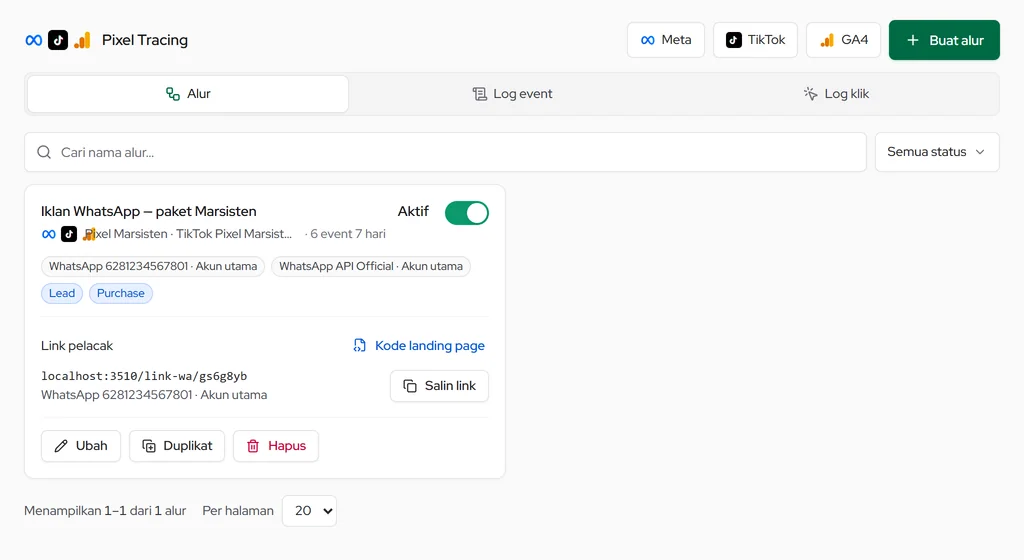Open the Semua status filter dropdown
The height and width of the screenshot is (560, 1024).
[x=936, y=152]
